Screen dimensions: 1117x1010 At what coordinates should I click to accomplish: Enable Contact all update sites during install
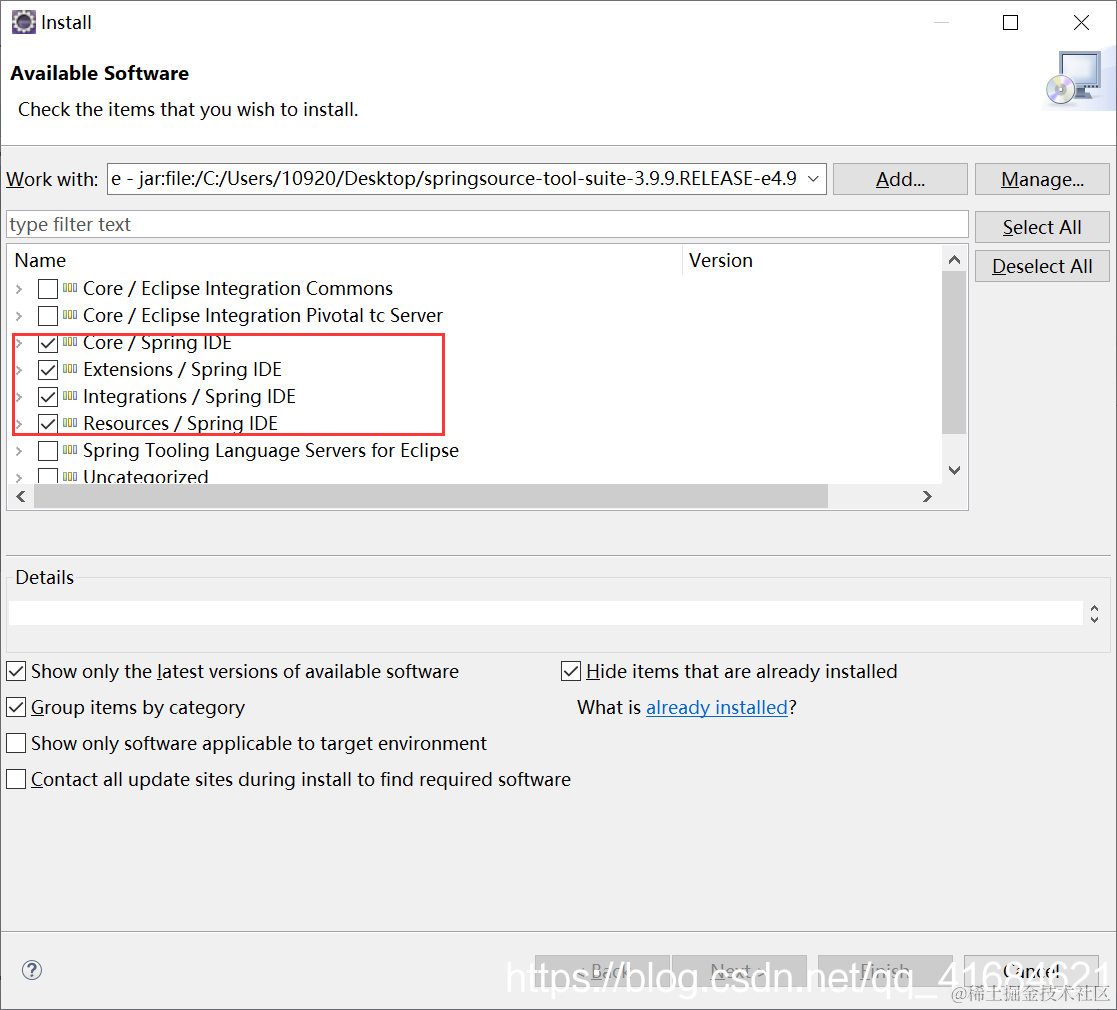pyautogui.click(x=16, y=779)
